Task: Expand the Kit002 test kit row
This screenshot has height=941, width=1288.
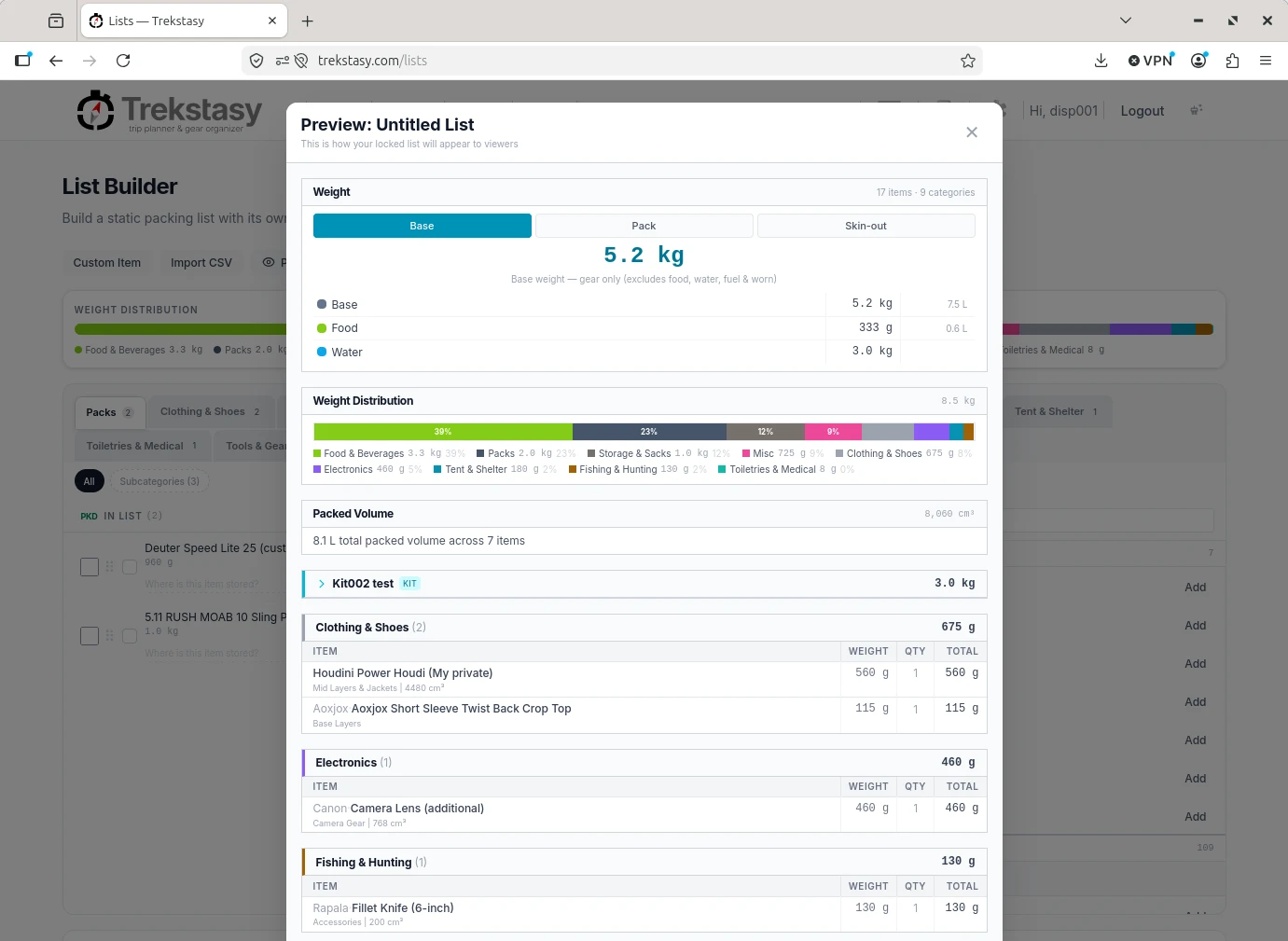Action: [322, 584]
